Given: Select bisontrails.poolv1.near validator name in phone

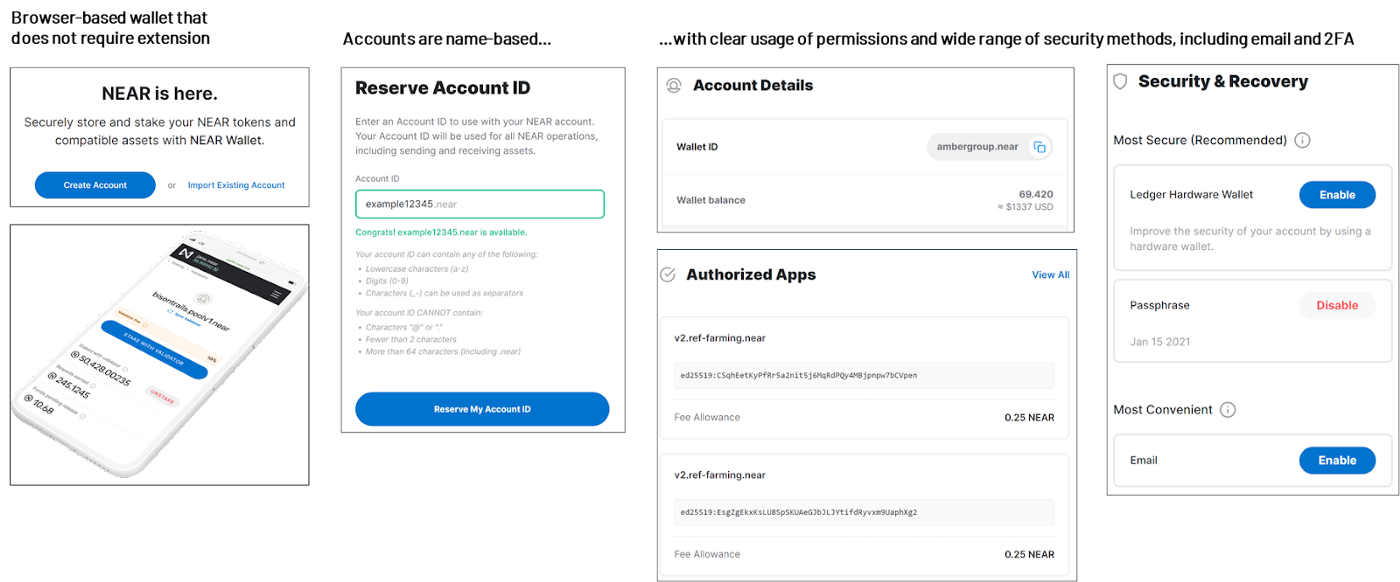Looking at the screenshot, I should [192, 310].
